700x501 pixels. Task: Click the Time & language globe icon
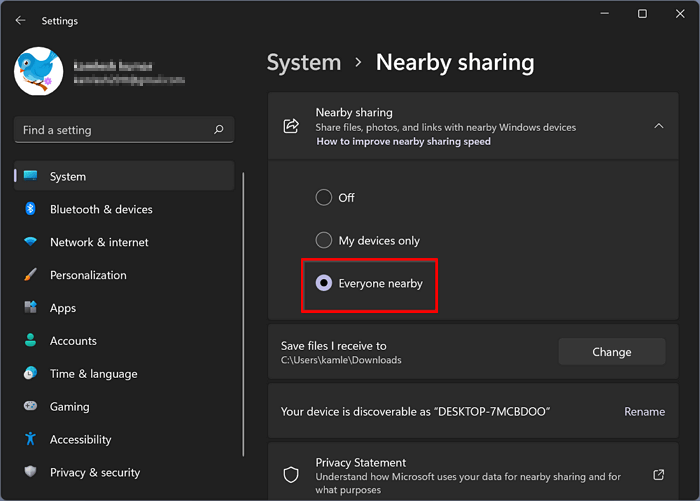click(30, 374)
